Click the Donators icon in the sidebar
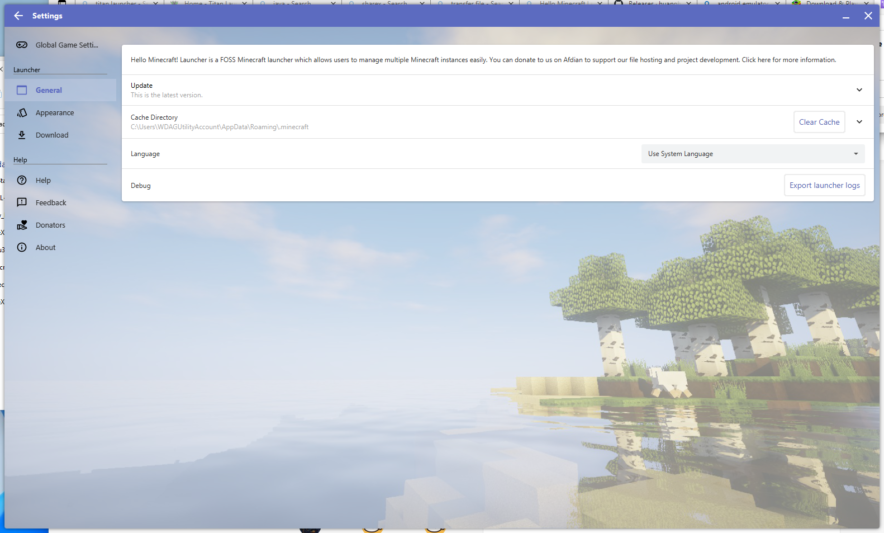This screenshot has height=533, width=884. click(22, 225)
